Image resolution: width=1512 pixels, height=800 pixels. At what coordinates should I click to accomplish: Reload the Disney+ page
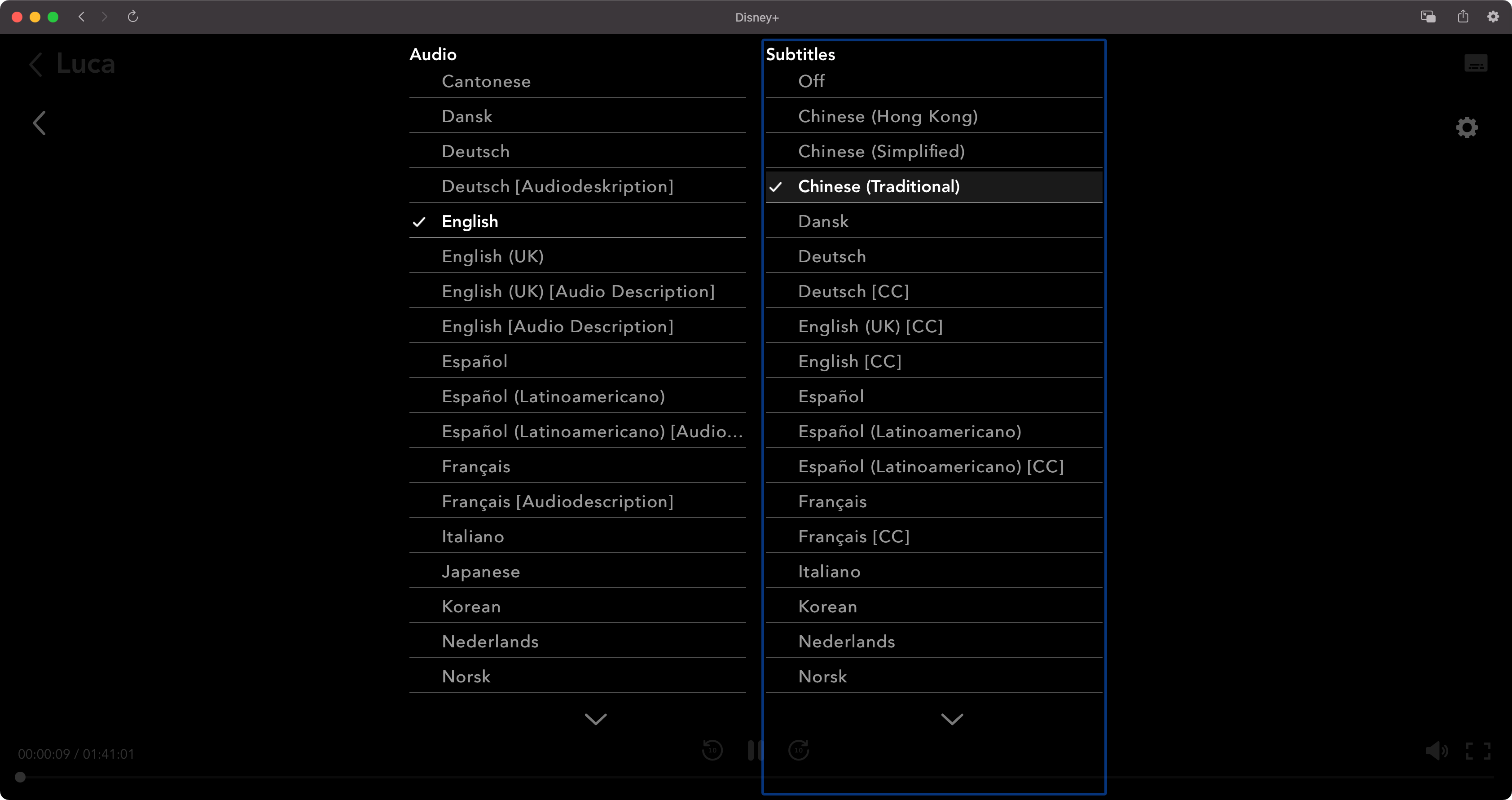pos(132,17)
